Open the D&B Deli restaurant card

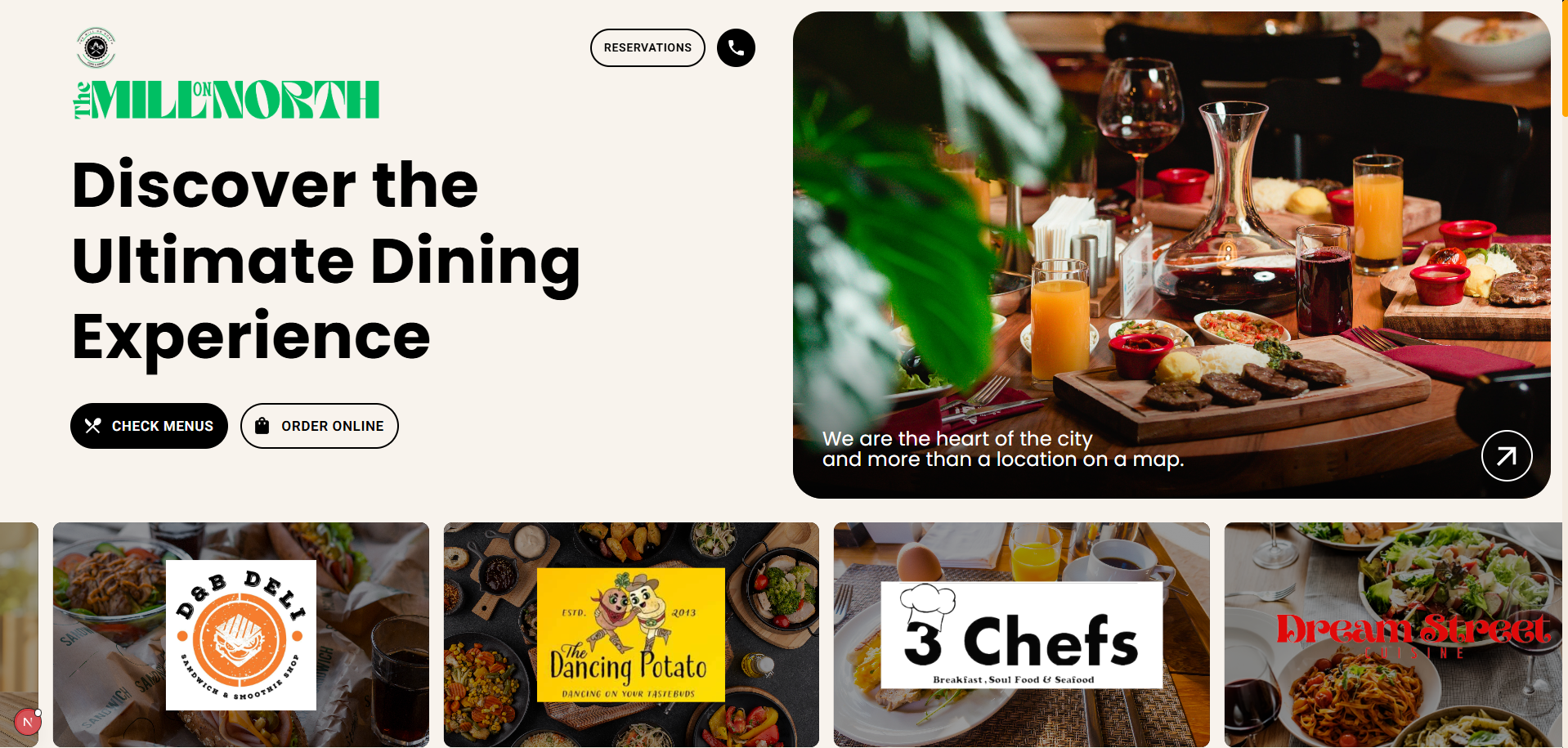(241, 634)
